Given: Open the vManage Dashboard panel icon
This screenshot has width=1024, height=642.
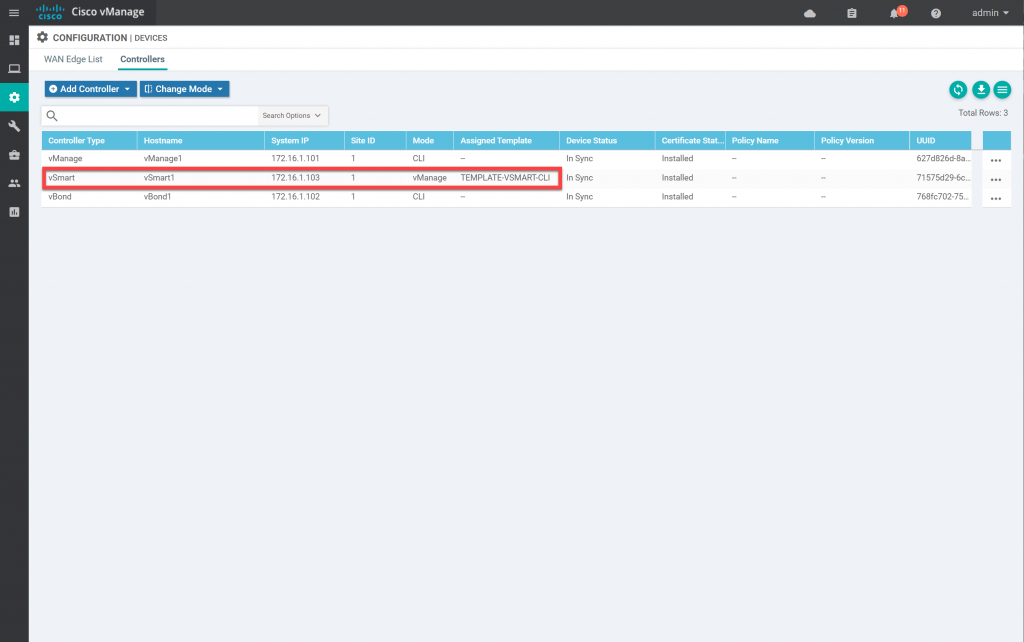Looking at the screenshot, I should 14,40.
